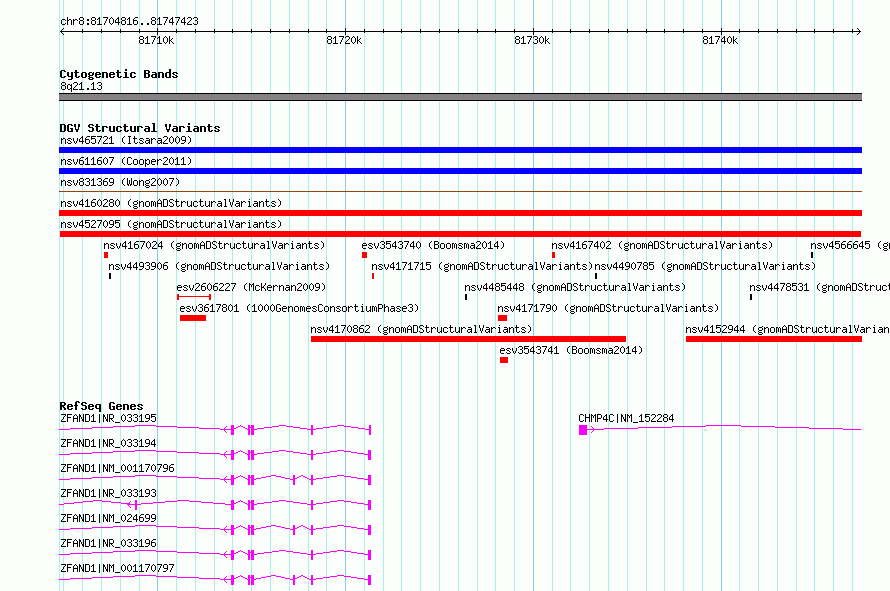Click the RefSeq Genes track title
This screenshot has width=890, height=591.
(x=101, y=406)
